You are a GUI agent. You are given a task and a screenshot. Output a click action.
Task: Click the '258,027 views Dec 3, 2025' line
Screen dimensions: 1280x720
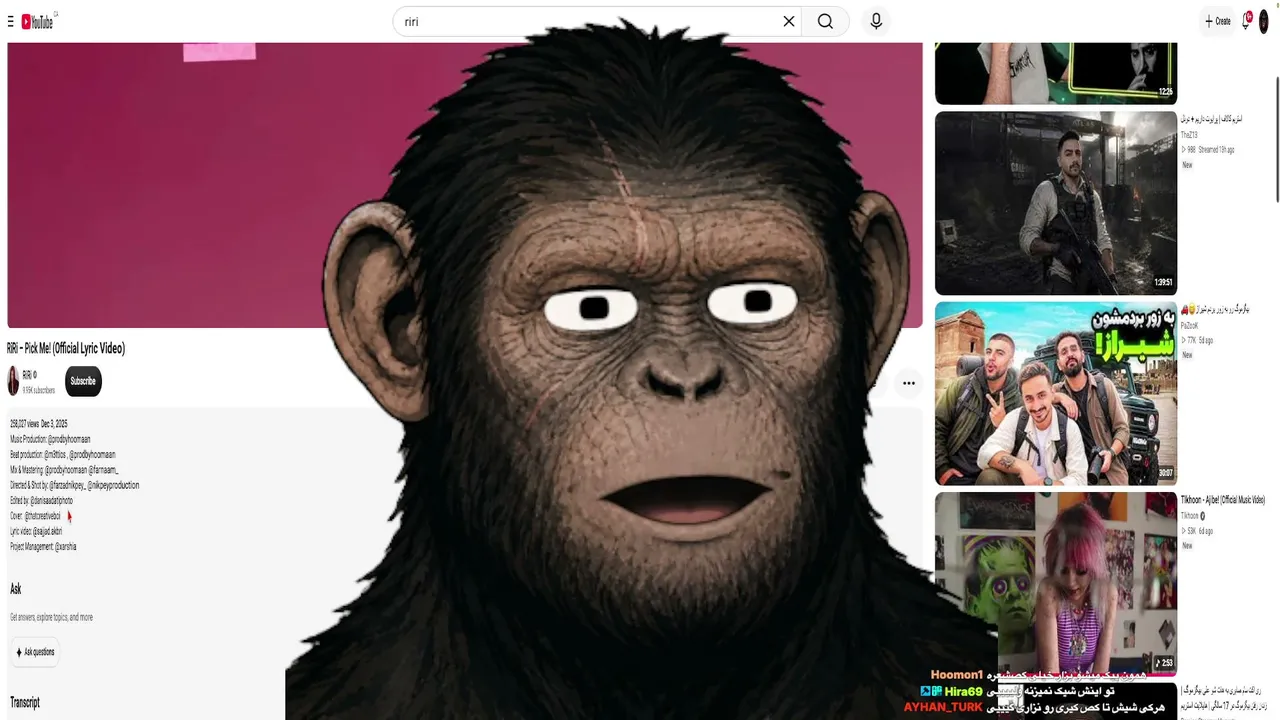click(39, 424)
